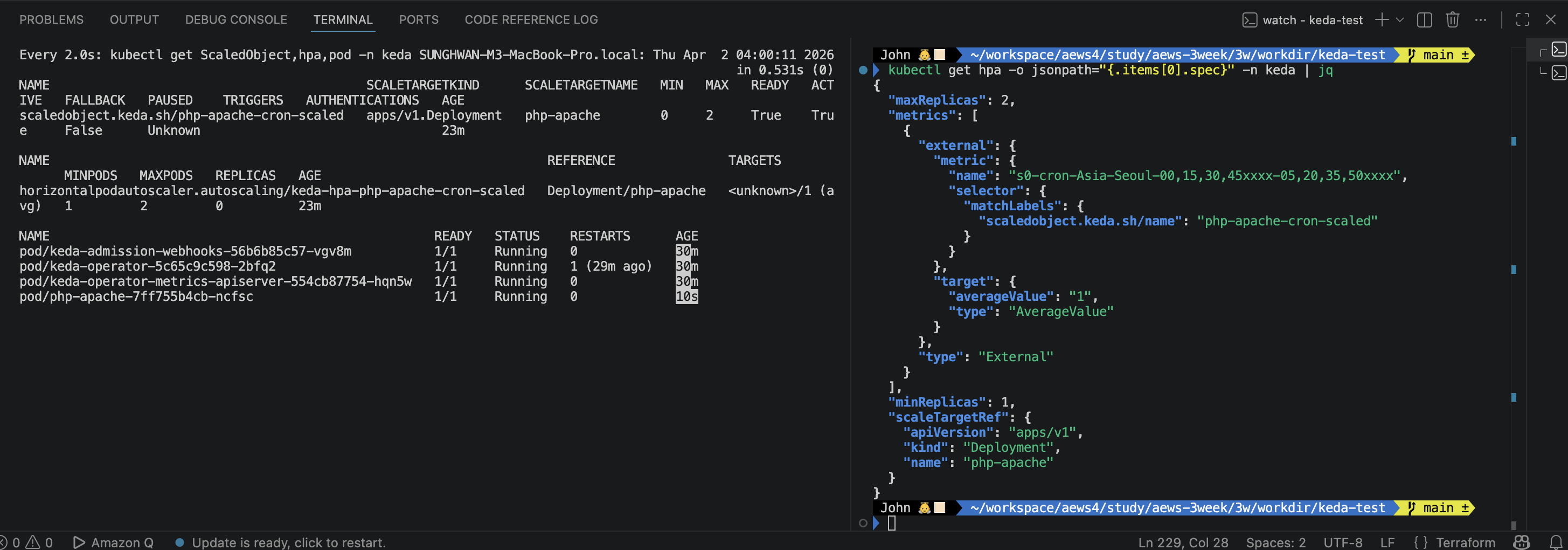Click pod/keda-operator-5c65c9c598-2bfq2
This screenshot has width=1568, height=550.
pyautogui.click(x=147, y=266)
